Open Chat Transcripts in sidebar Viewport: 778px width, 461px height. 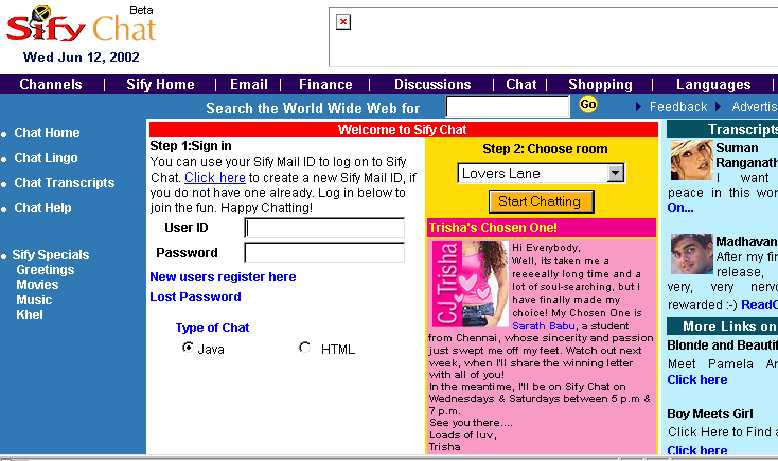(x=64, y=183)
